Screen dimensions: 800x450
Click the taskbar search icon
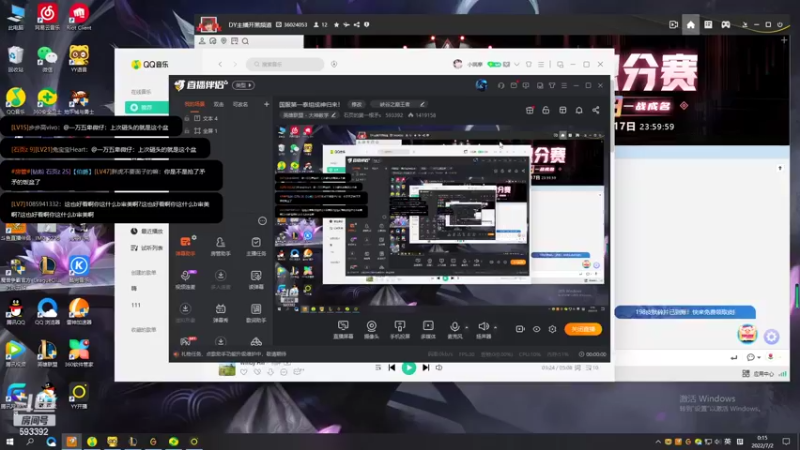point(30,442)
